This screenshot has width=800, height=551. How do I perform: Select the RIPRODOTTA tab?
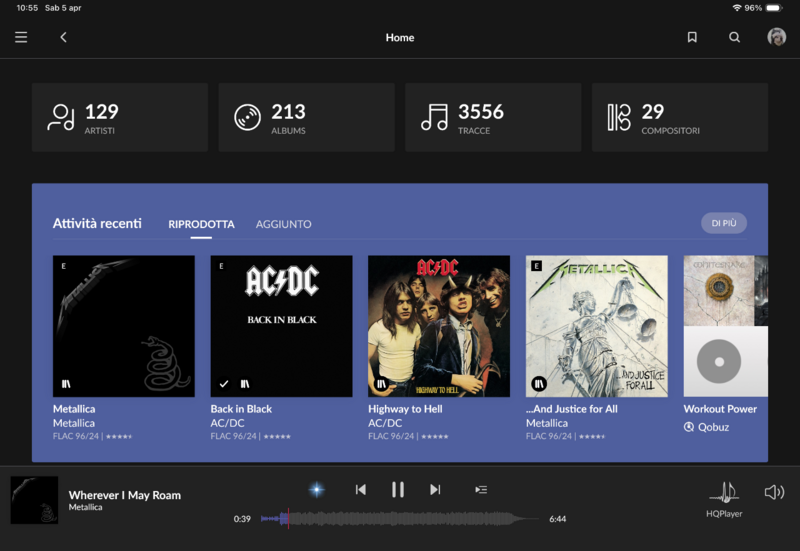pos(201,224)
